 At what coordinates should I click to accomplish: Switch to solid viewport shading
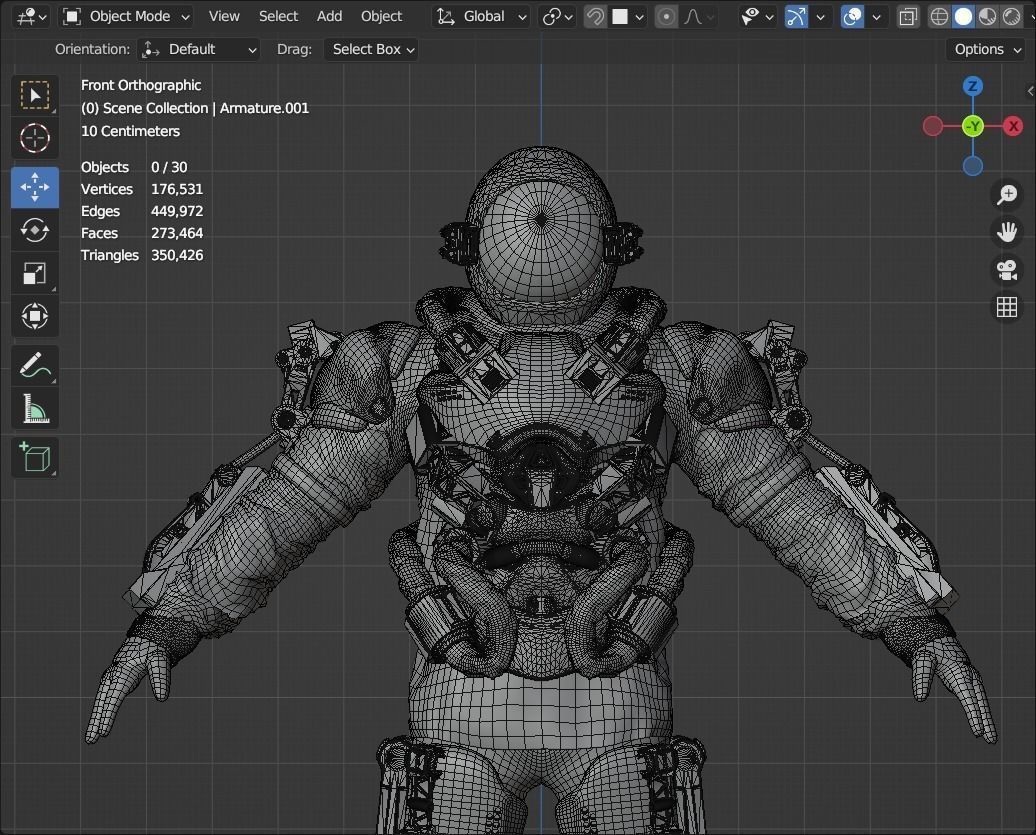click(x=963, y=17)
